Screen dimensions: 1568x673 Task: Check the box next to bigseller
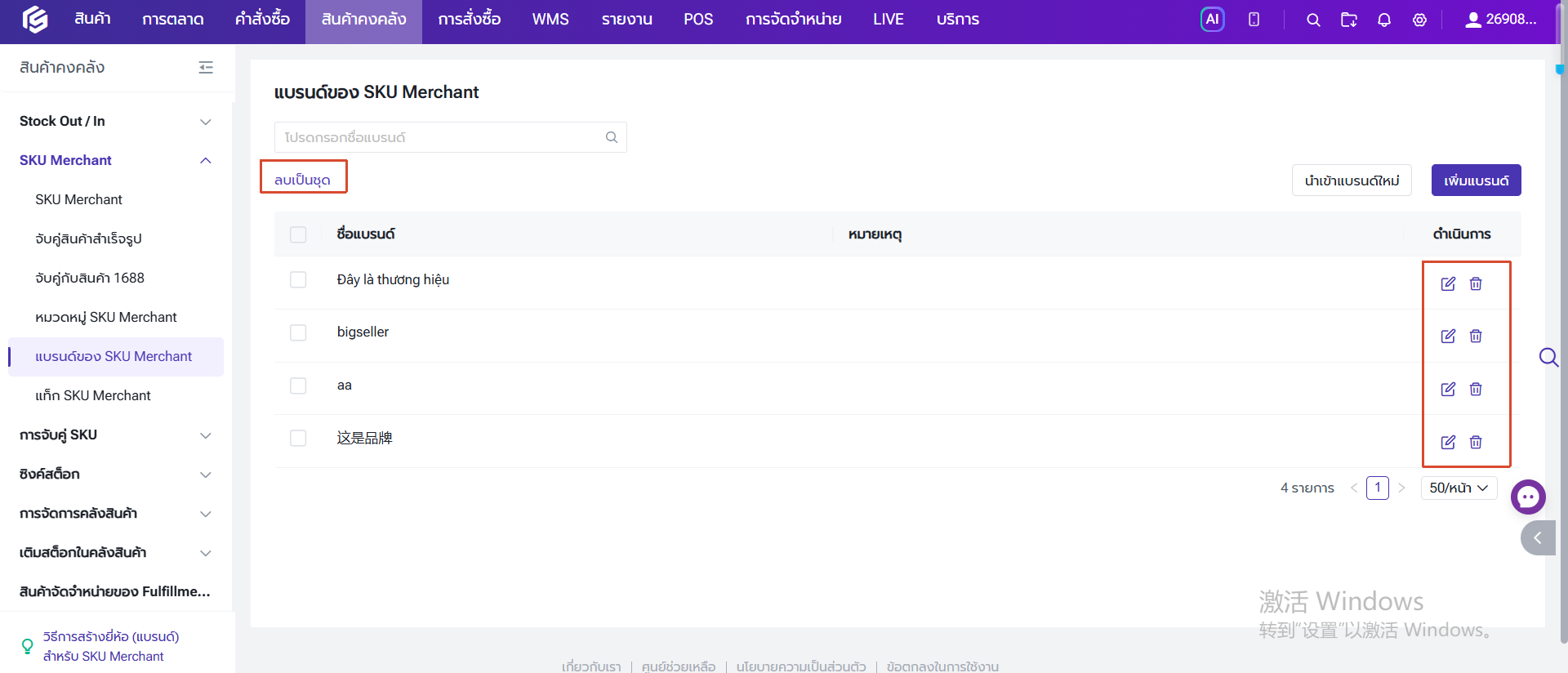(x=298, y=332)
